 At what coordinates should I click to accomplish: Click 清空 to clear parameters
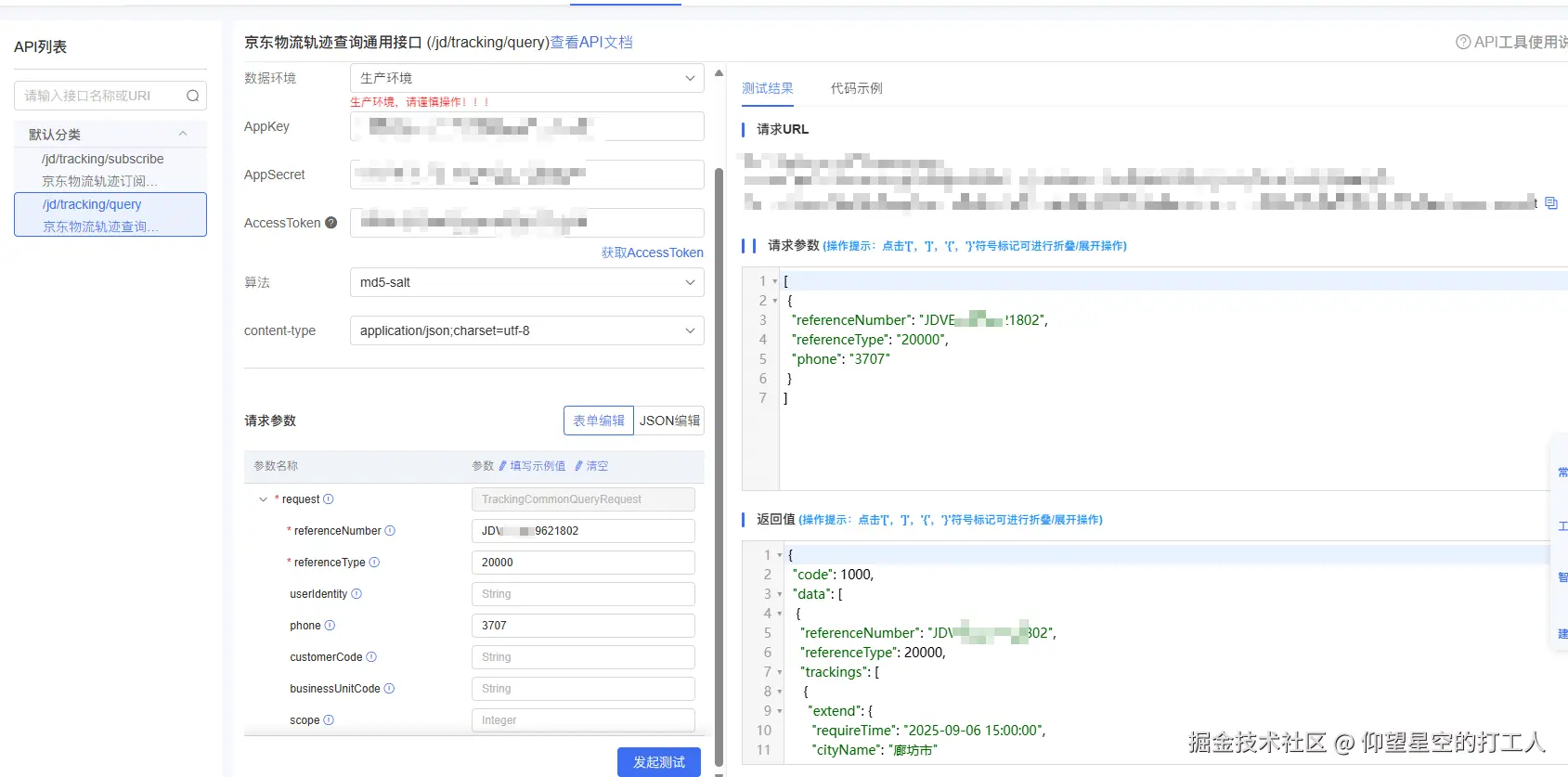pyautogui.click(x=591, y=466)
